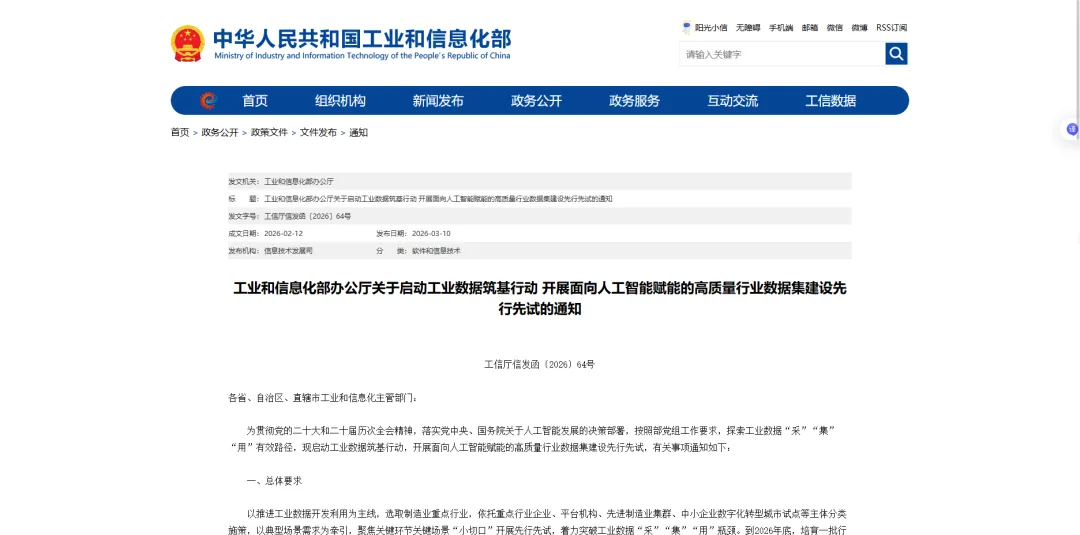Open the 首页 navigation menu item
The width and height of the screenshot is (1080, 535).
(255, 101)
